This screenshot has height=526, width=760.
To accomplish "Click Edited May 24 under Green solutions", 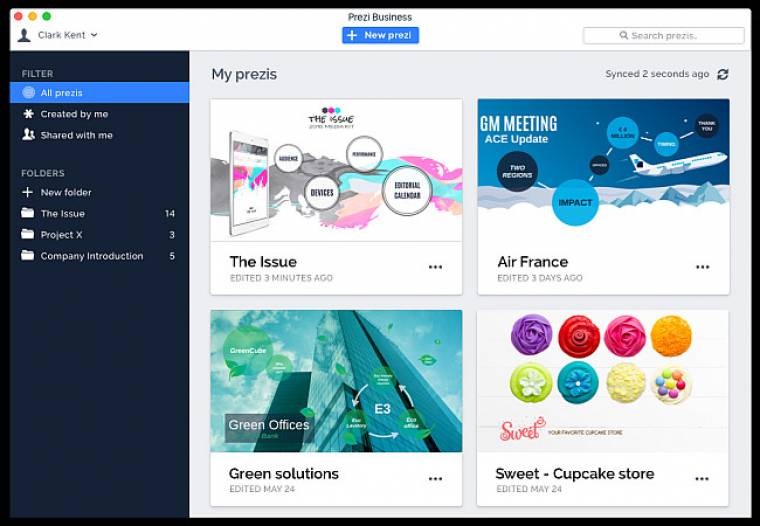I will pyautogui.click(x=262, y=489).
